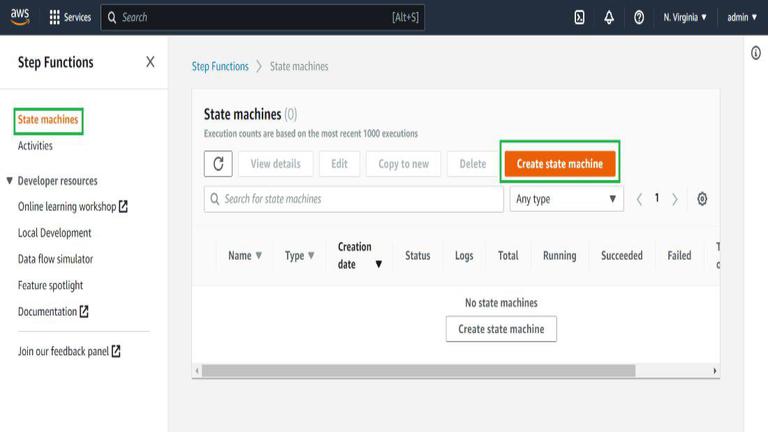Select Activities in the sidebar
The image size is (768, 432).
point(35,145)
